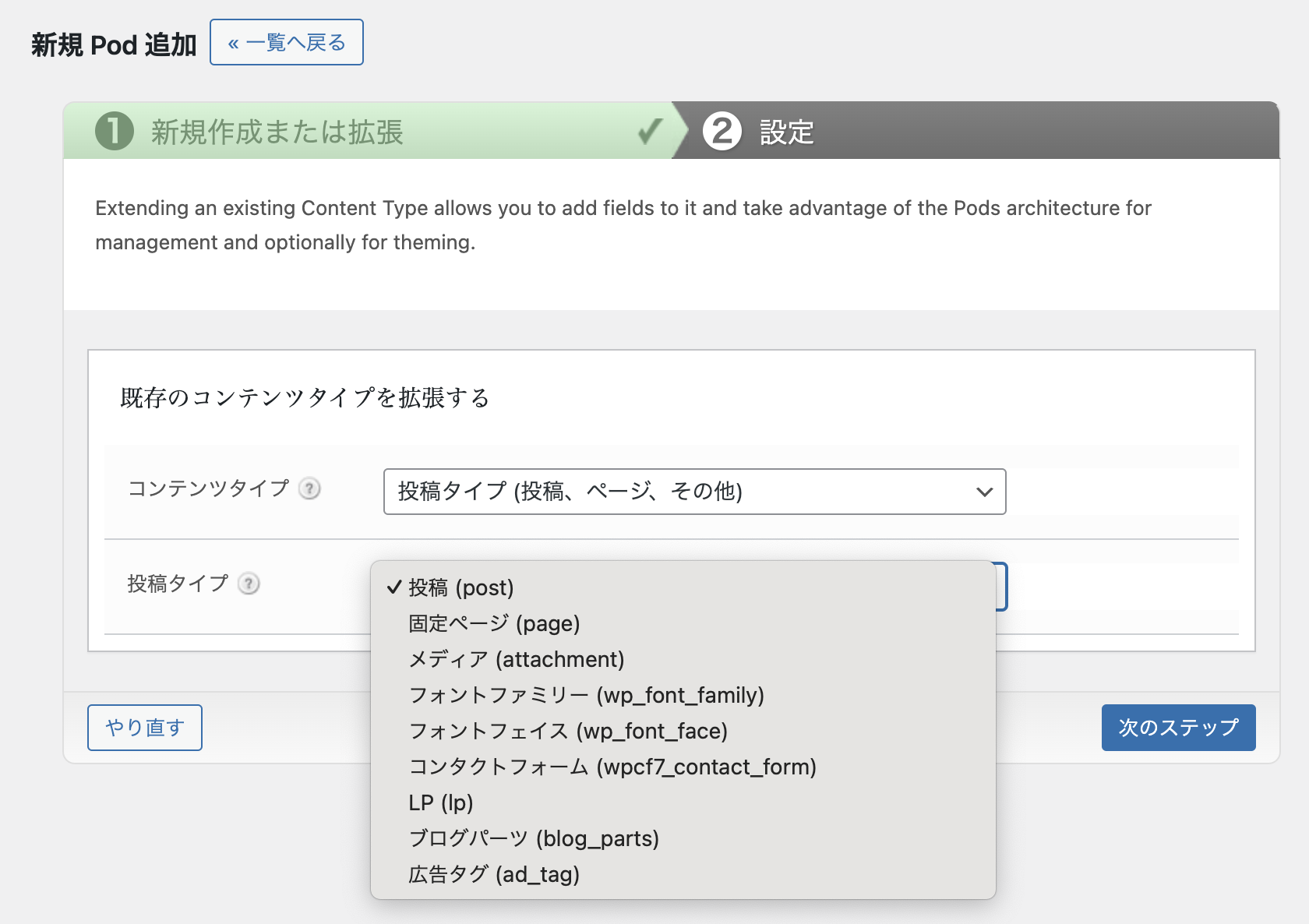Pick フォントファミリー (wp_font_family) option
Viewport: 1309px width, 924px height.
click(x=586, y=695)
